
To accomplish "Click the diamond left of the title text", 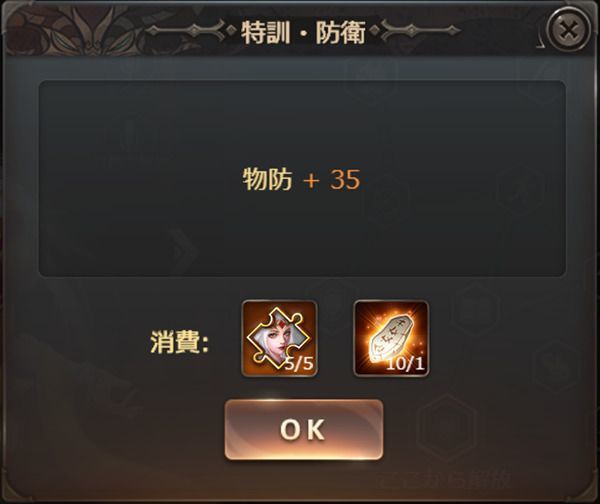I will [x=232, y=31].
